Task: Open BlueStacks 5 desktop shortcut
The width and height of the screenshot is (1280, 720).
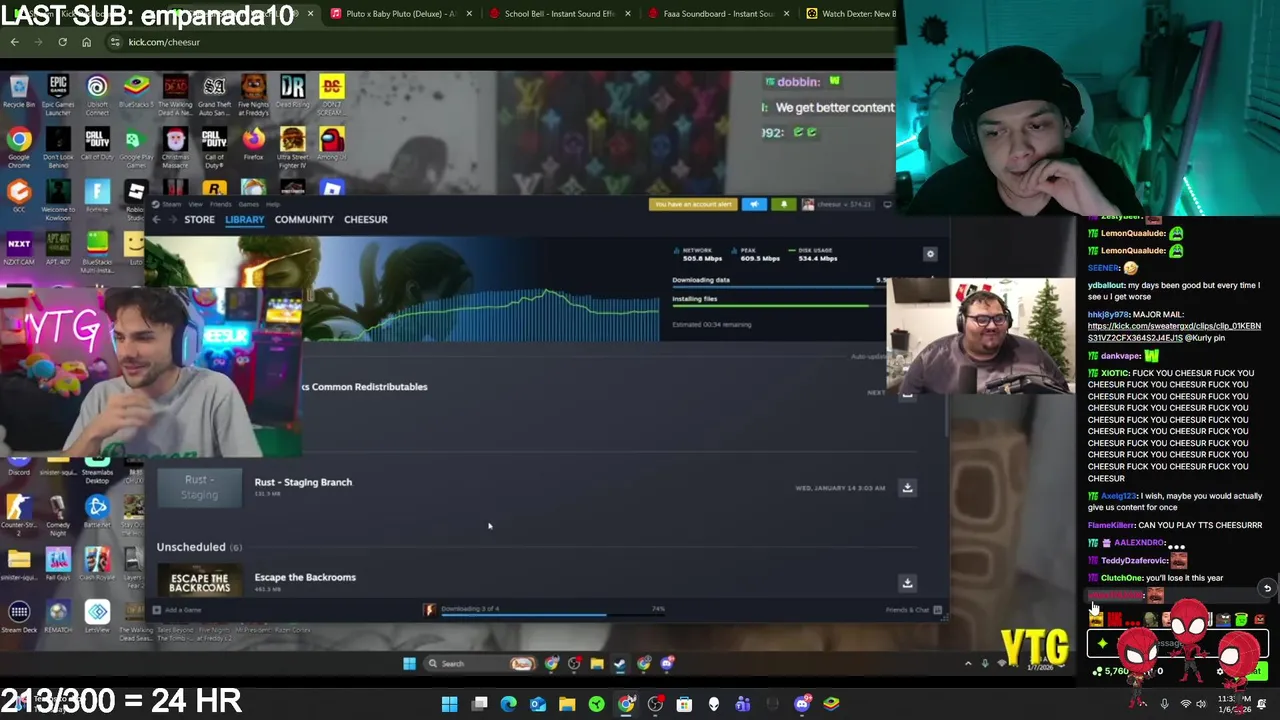Action: (136, 90)
